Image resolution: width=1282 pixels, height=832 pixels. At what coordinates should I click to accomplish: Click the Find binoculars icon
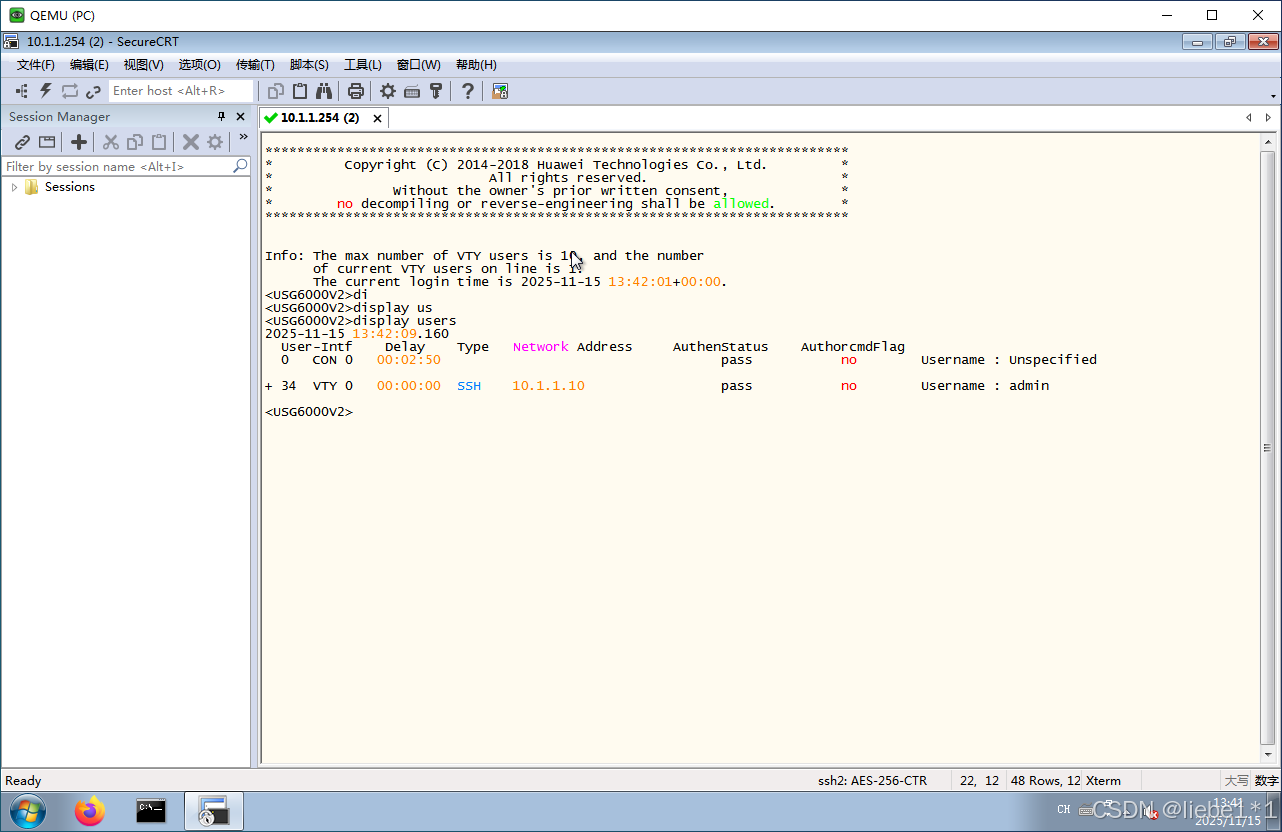[x=324, y=91]
